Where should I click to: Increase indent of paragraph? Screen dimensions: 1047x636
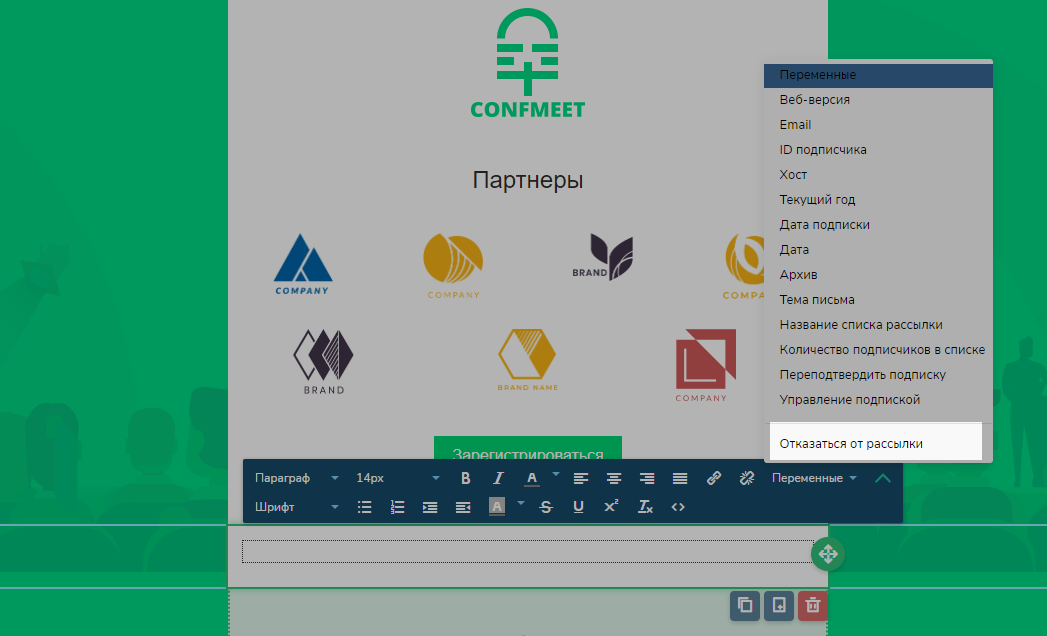click(x=430, y=507)
